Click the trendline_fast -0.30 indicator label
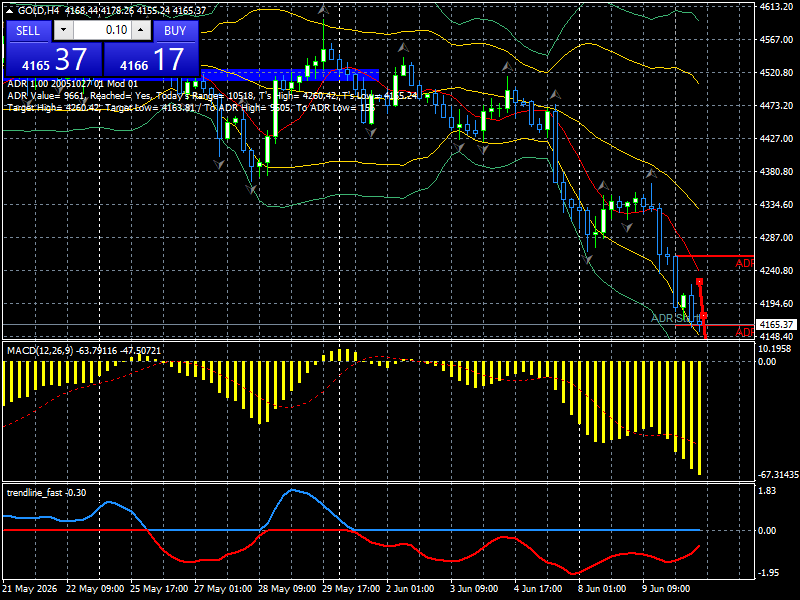 (x=46, y=492)
